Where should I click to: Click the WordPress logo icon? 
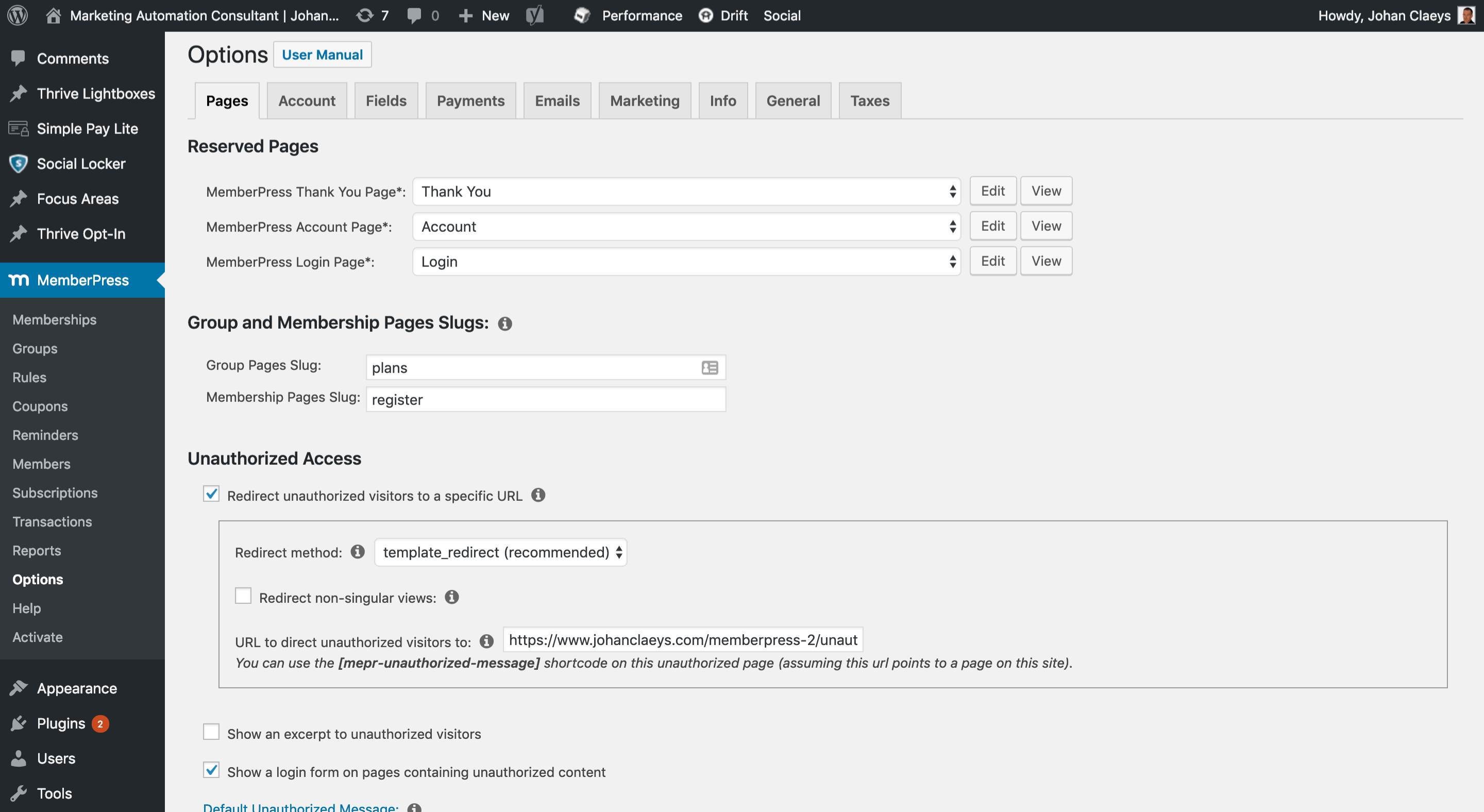click(x=18, y=14)
